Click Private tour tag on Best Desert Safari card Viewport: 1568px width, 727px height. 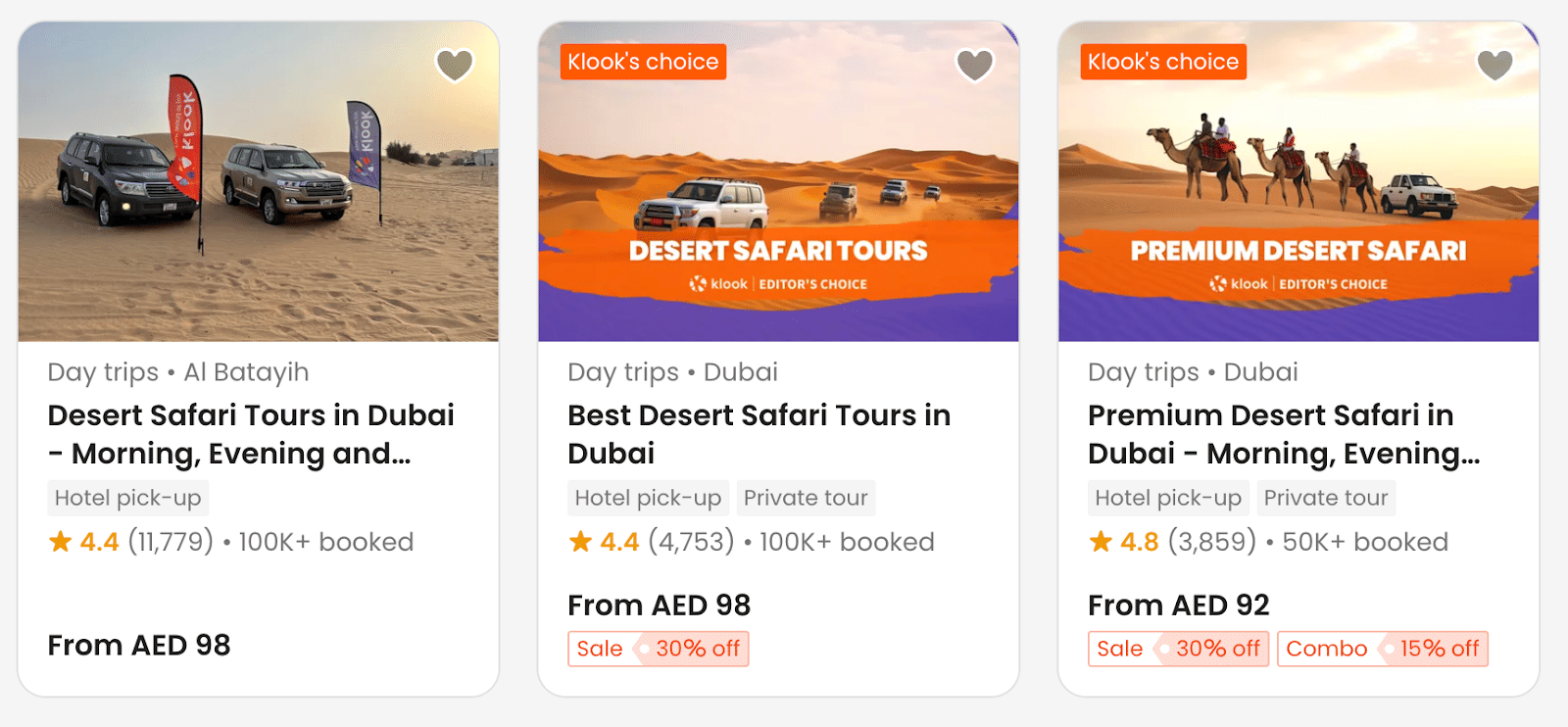806,498
